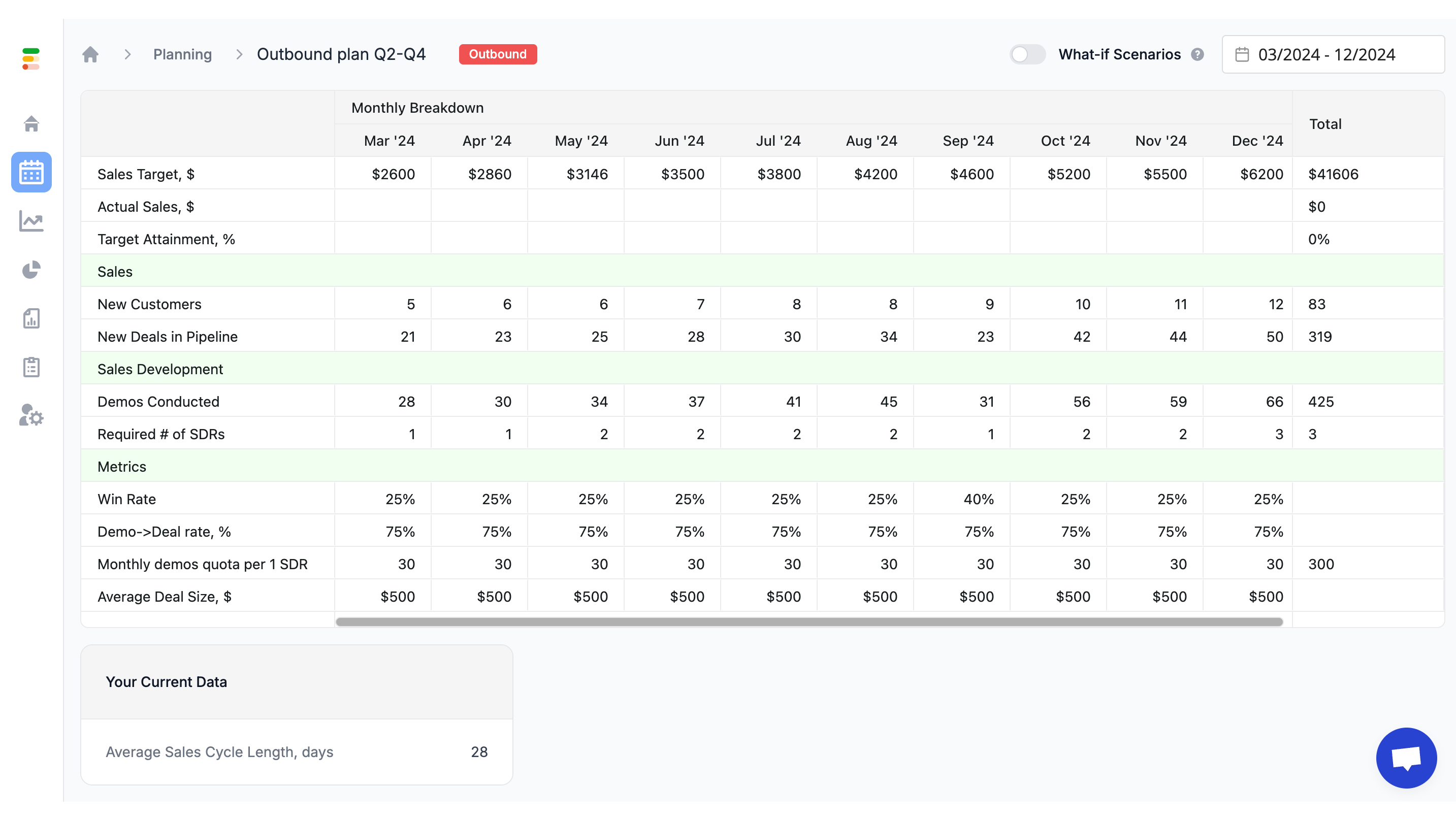Screen dimensions: 1456x819
Task: Open the chat support bubble
Action: click(x=1406, y=758)
